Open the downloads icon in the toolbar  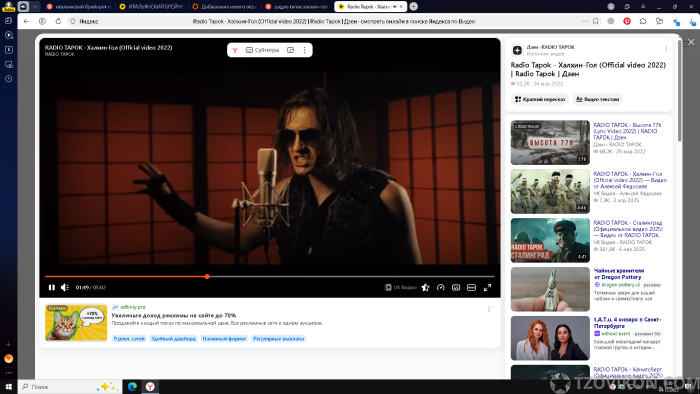tap(692, 21)
